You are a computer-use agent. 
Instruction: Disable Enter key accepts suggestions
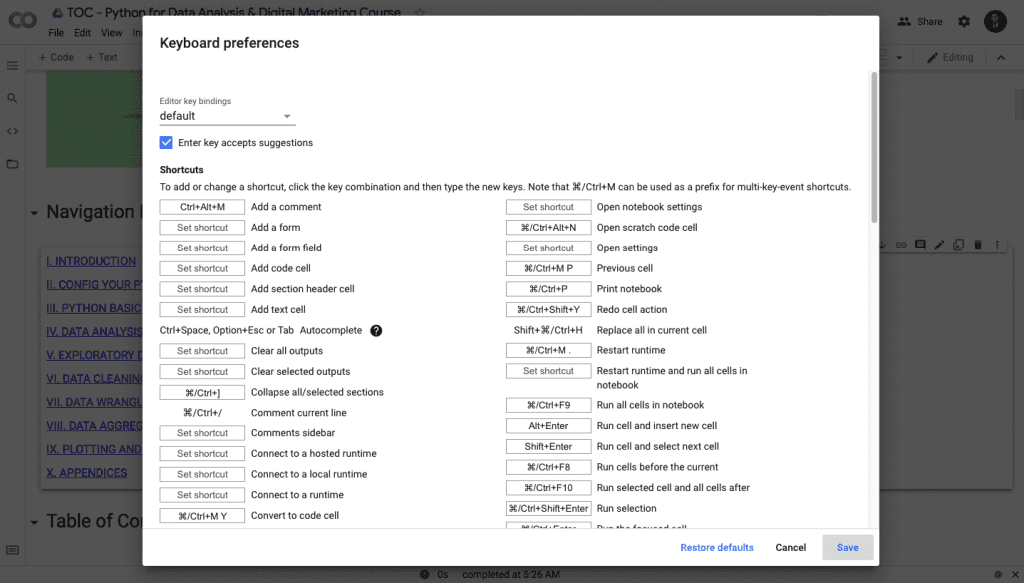click(166, 142)
